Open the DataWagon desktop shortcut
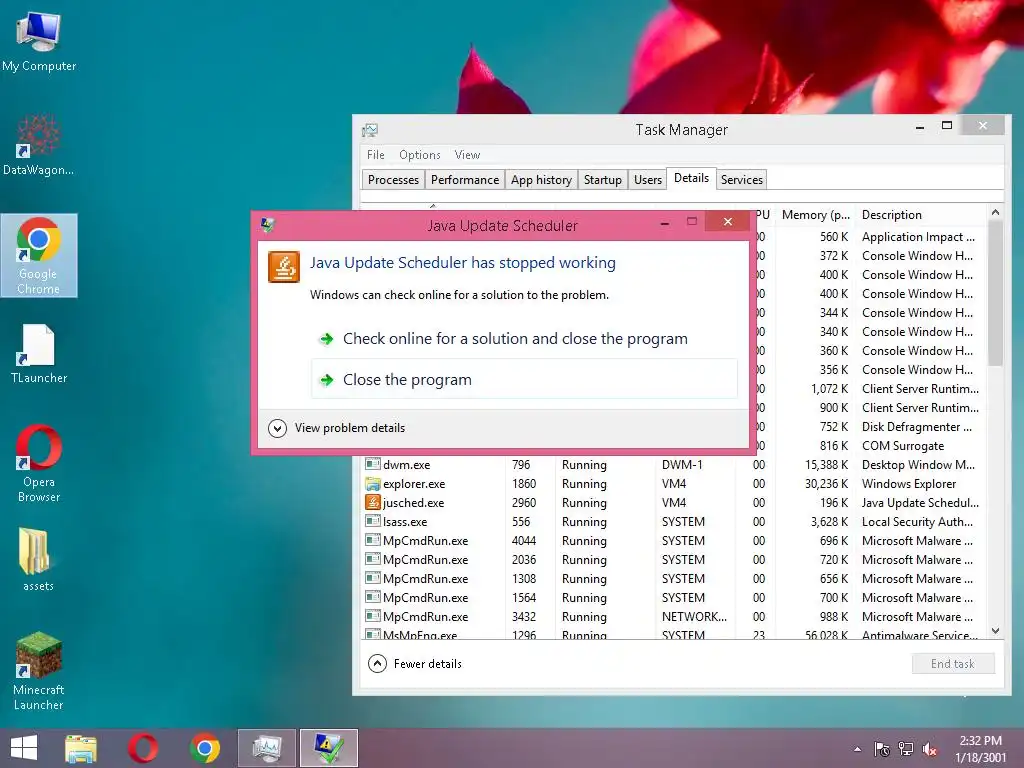The width and height of the screenshot is (1024, 768). click(39, 145)
